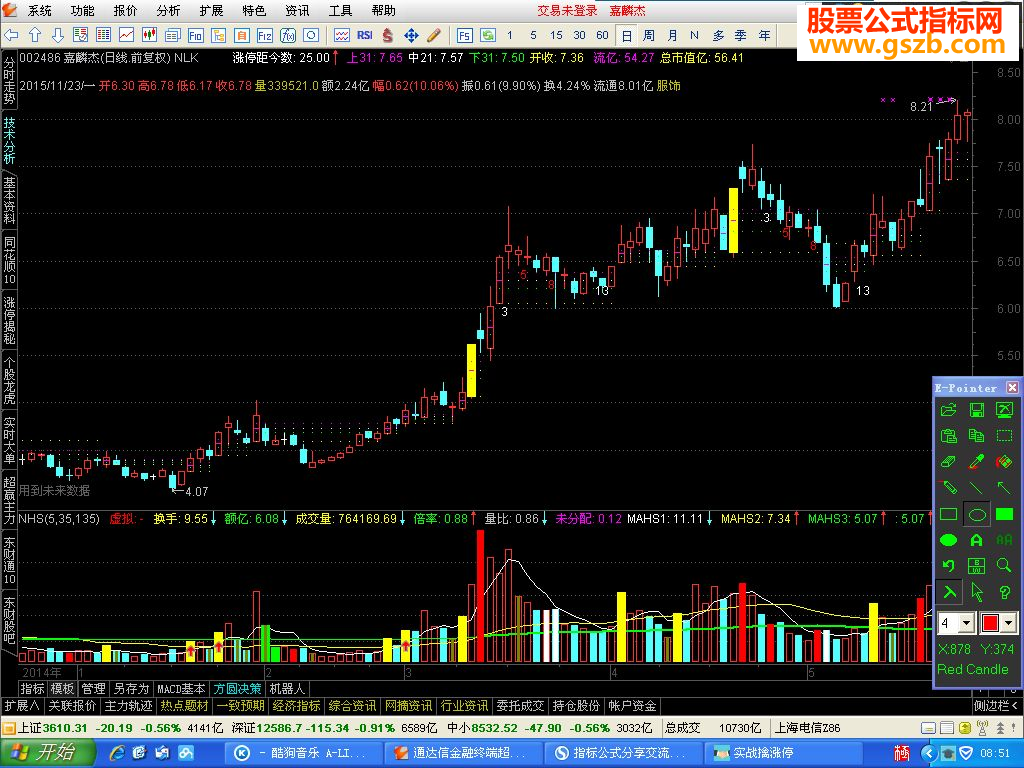Screen dimensions: 1024x768
Task: Open the '系统' menu
Action: click(x=39, y=10)
